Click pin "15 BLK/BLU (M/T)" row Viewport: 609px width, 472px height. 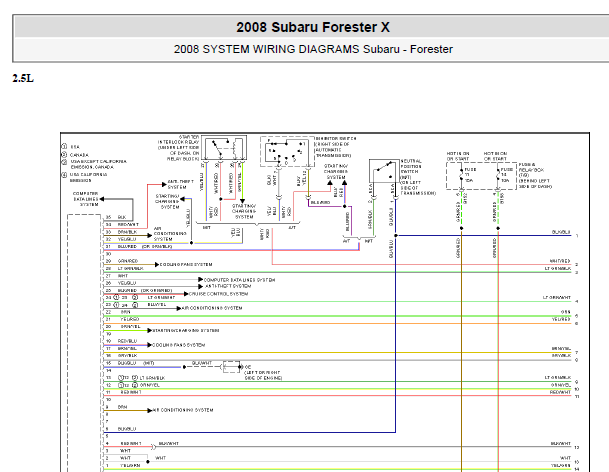[x=130, y=363]
